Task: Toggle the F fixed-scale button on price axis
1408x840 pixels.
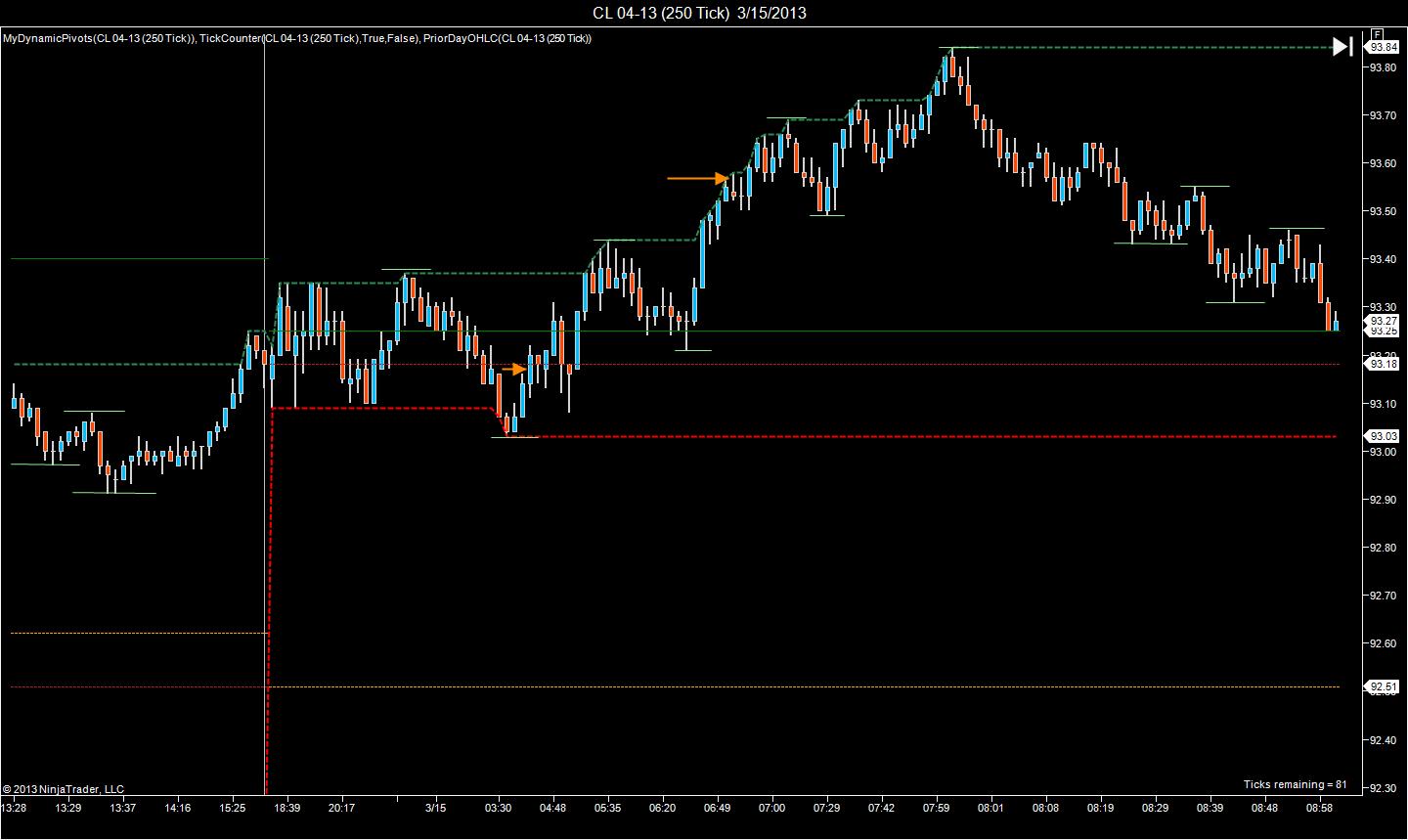Action: tap(1377, 33)
